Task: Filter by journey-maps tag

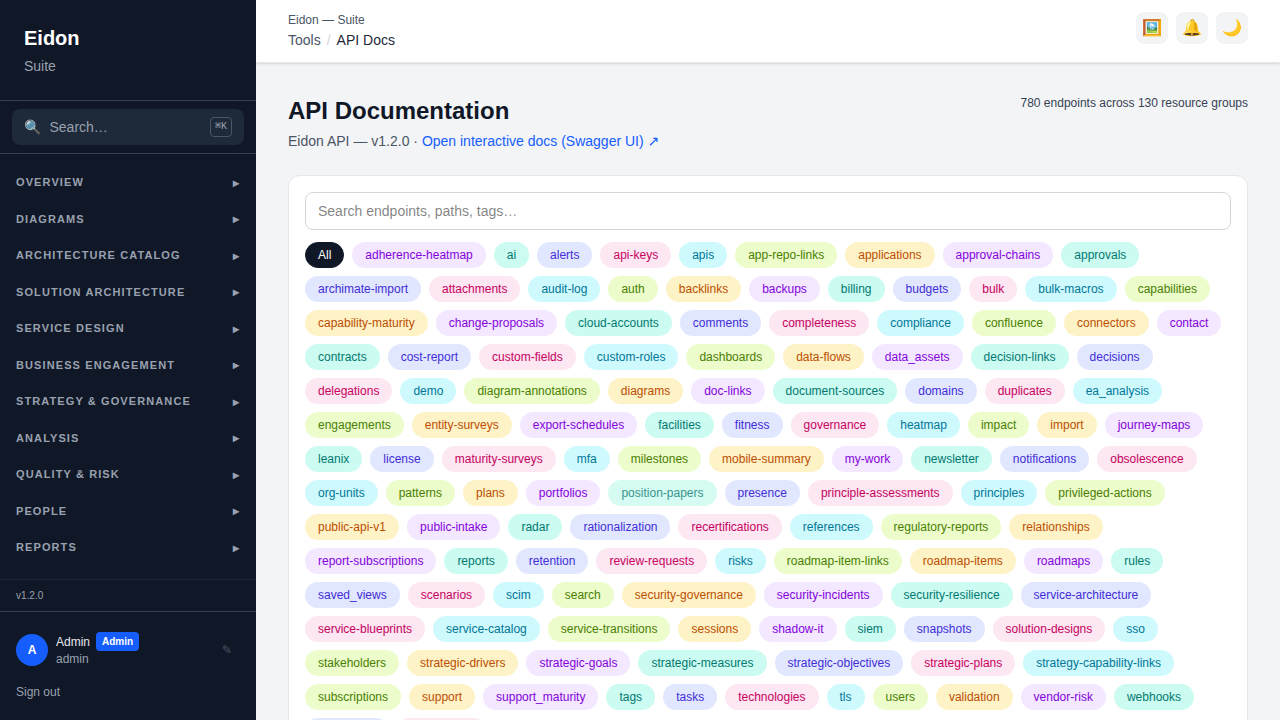Action: point(1154,425)
